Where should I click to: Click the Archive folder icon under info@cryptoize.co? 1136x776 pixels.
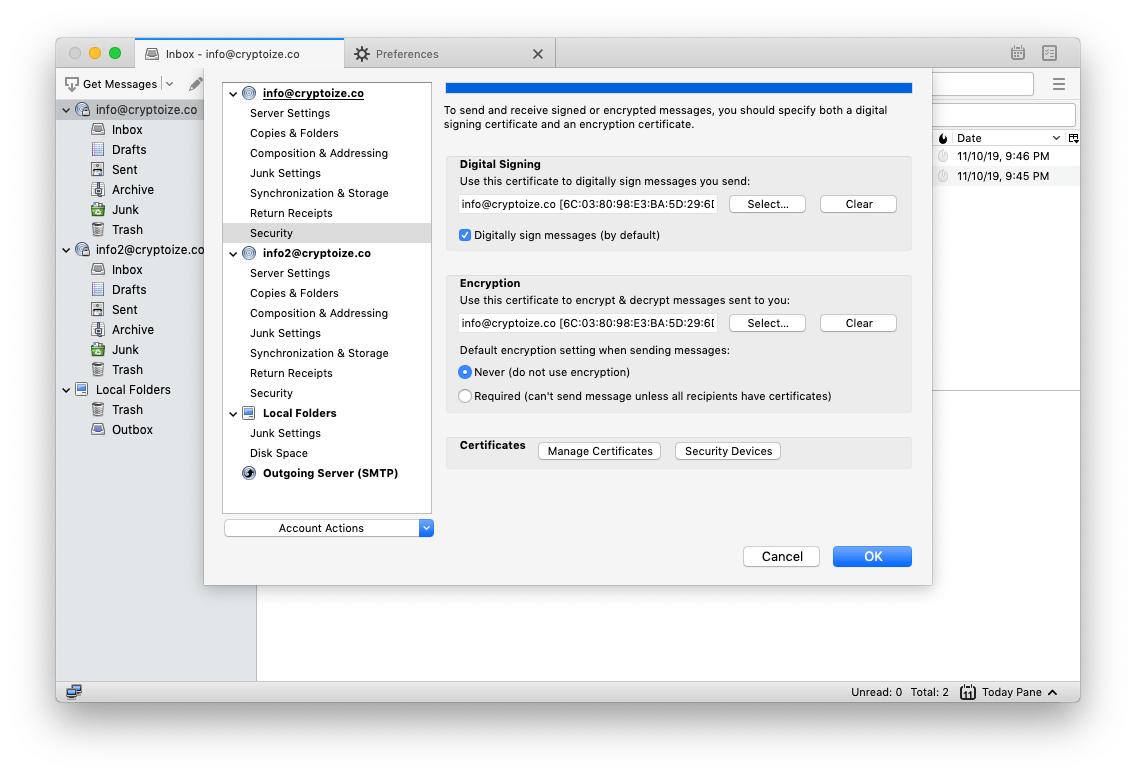(x=98, y=189)
